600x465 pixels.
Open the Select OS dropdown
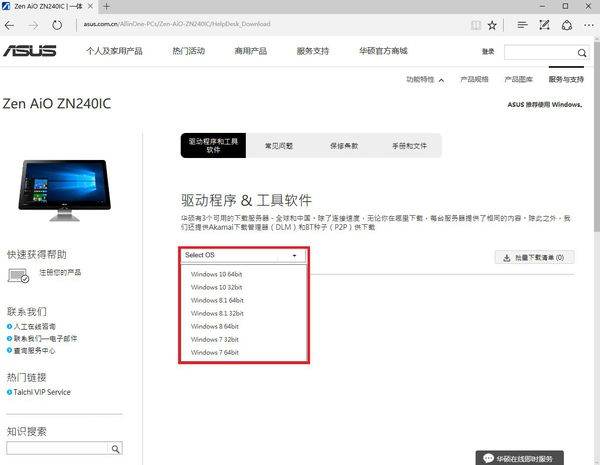(x=243, y=256)
